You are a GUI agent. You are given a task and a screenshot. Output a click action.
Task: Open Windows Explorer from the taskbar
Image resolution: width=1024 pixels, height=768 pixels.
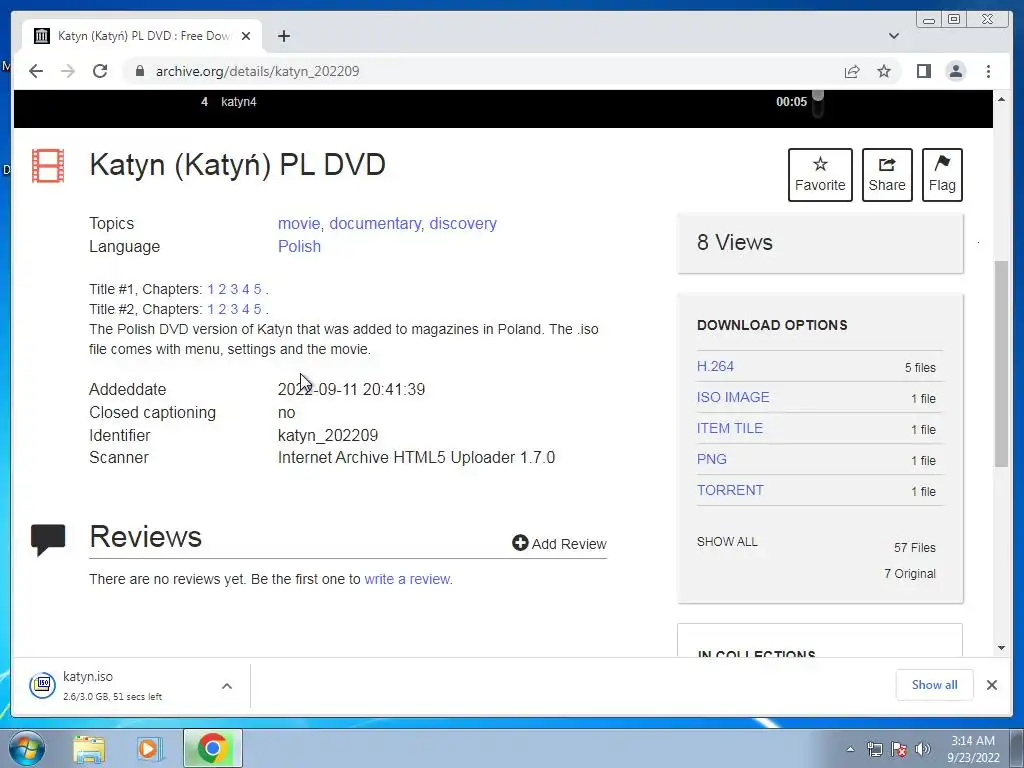[89, 749]
